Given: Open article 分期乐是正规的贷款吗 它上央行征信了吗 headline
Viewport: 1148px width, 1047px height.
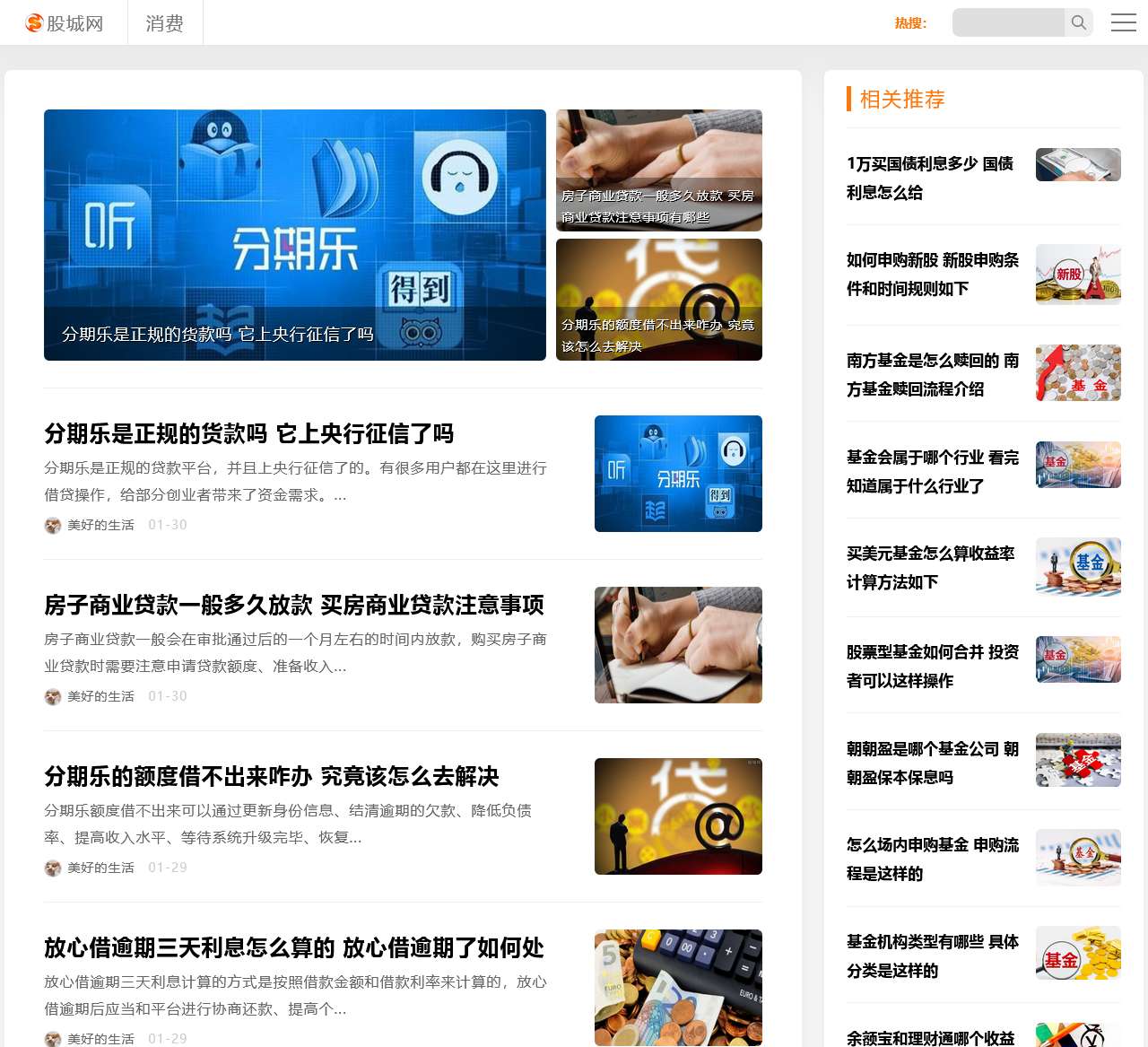Looking at the screenshot, I should point(249,434).
